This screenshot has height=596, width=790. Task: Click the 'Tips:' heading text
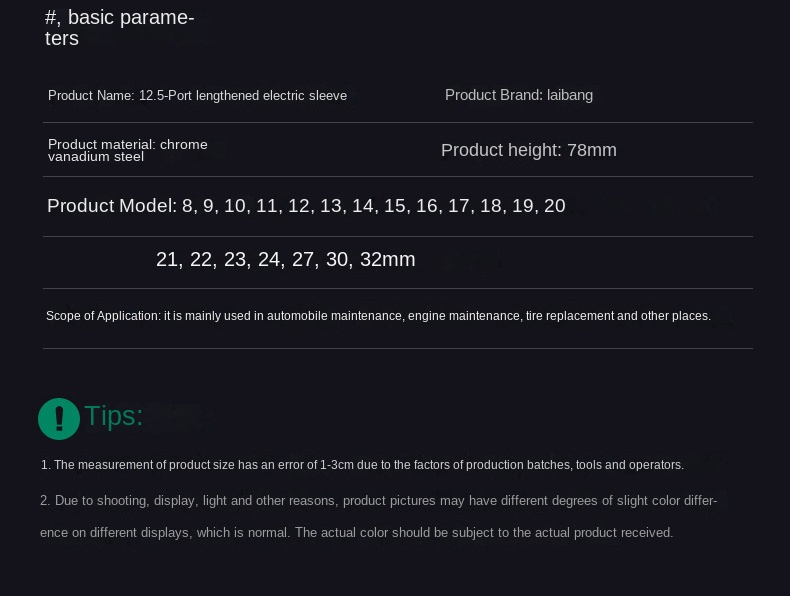(x=114, y=416)
